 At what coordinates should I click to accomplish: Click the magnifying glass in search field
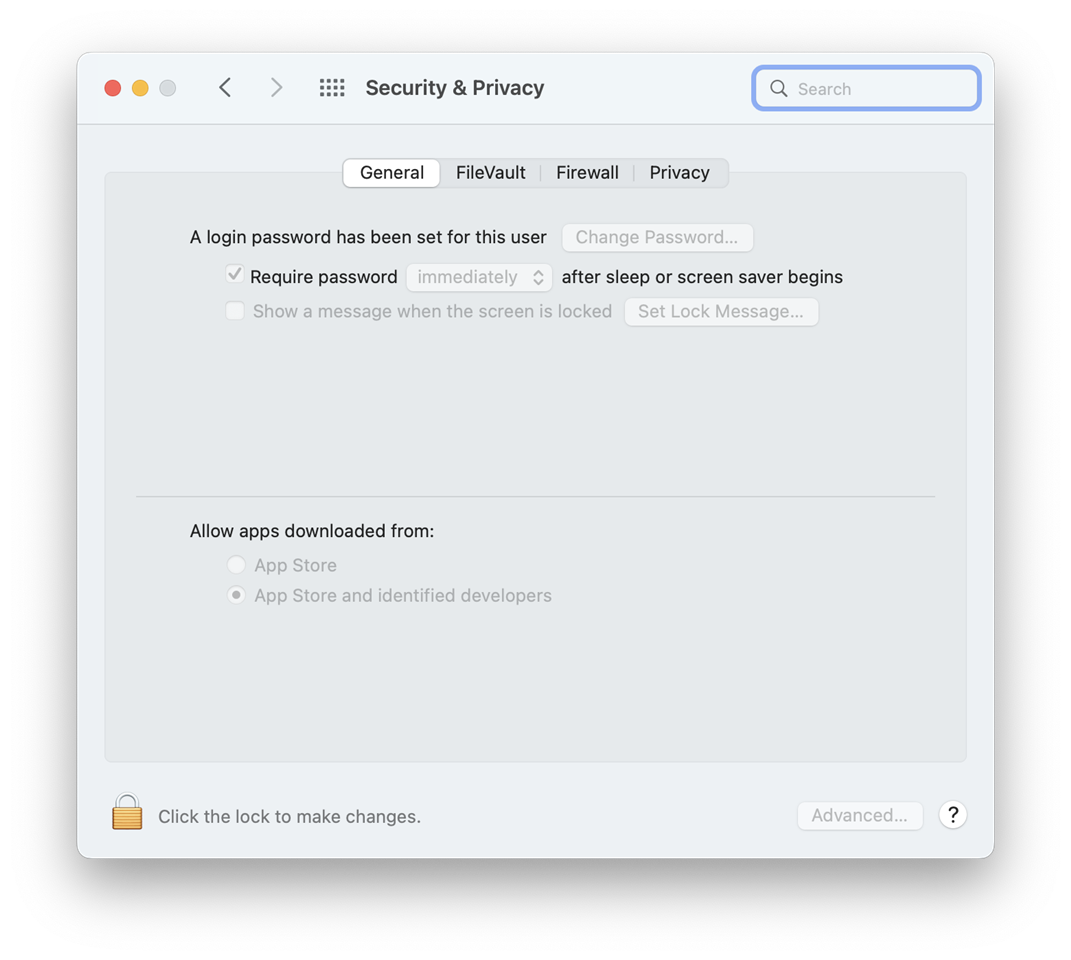pos(779,88)
